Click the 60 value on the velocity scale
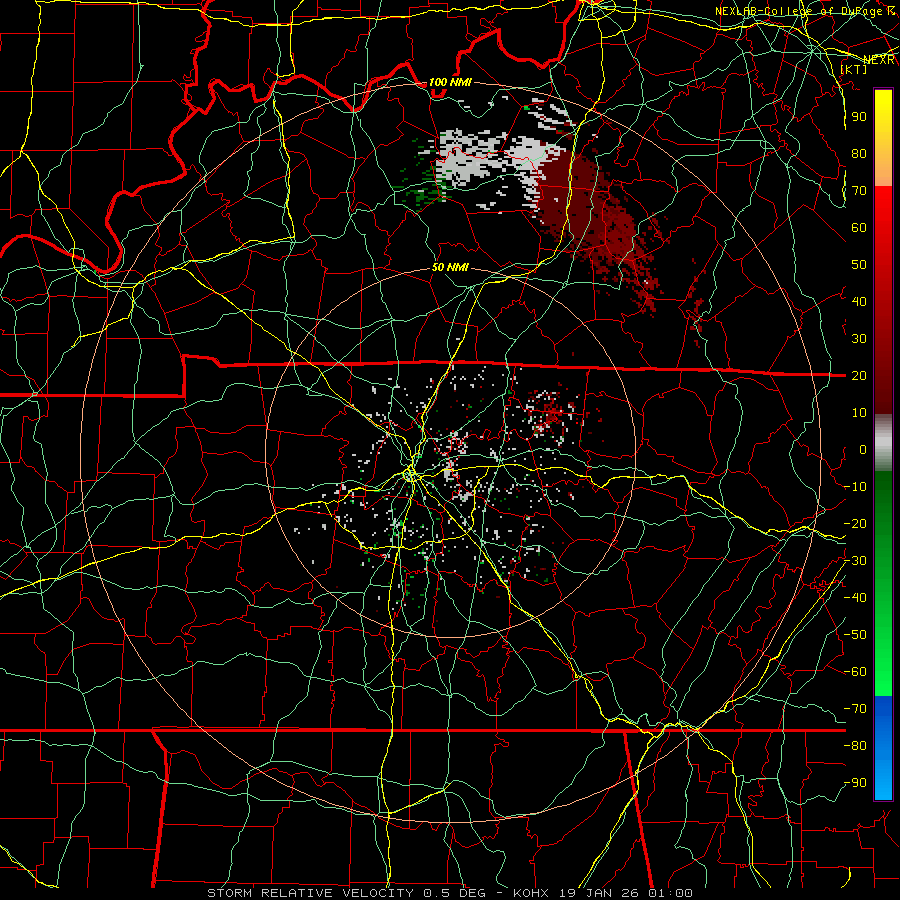 (x=859, y=228)
